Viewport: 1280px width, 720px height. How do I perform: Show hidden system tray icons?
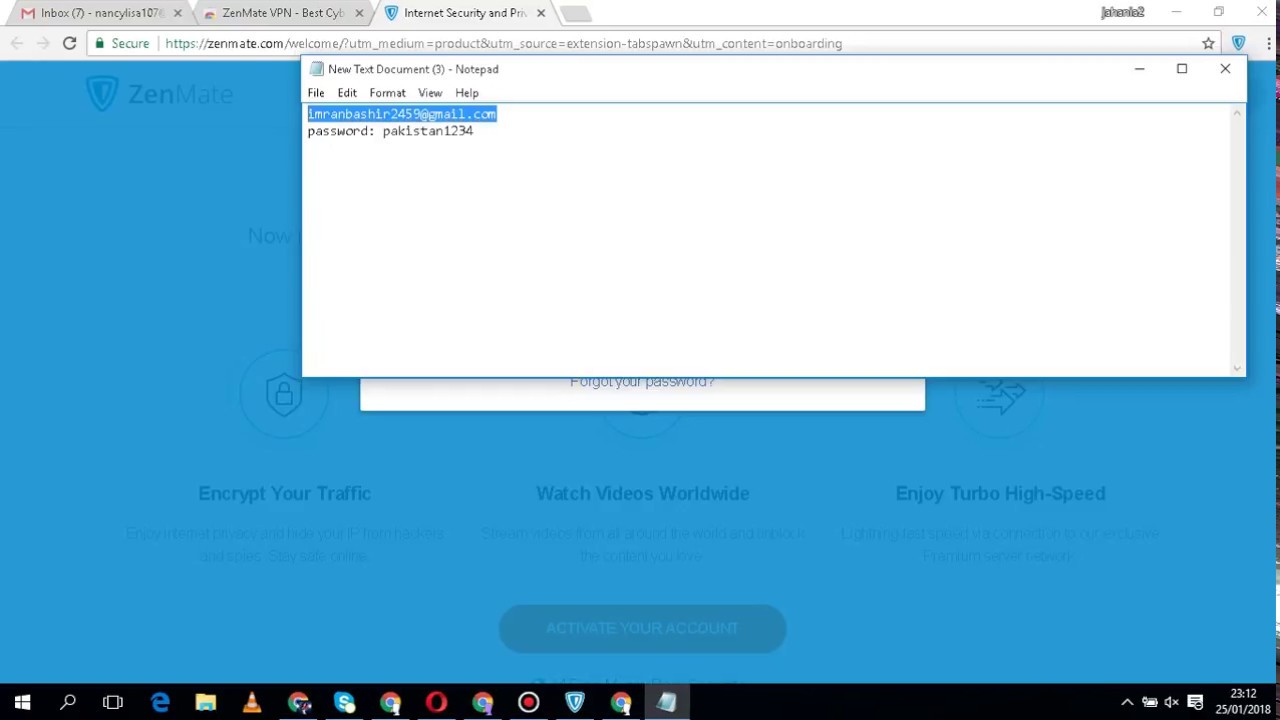(x=1127, y=702)
